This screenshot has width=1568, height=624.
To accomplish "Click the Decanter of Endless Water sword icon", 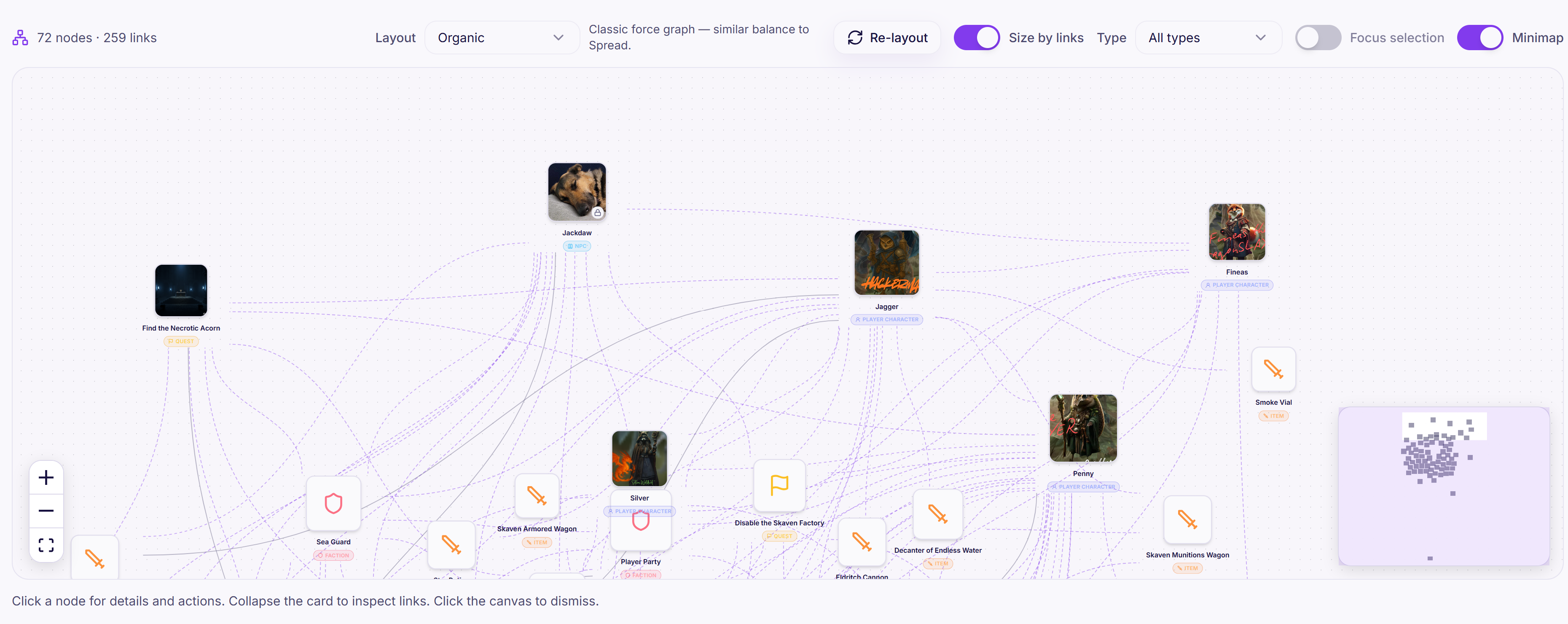I will pyautogui.click(x=937, y=514).
